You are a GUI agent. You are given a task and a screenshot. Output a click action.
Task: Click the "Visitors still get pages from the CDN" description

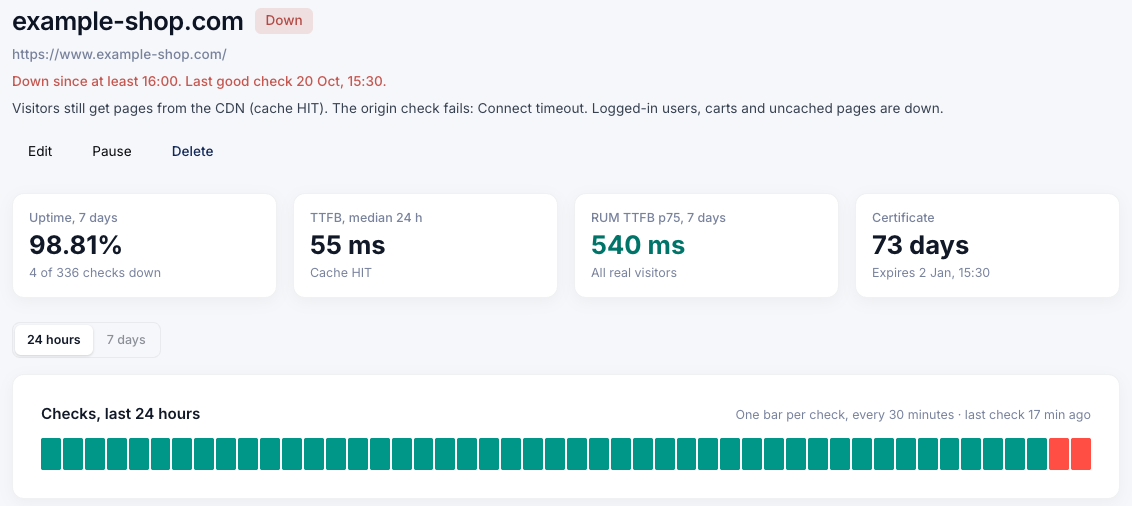478,109
